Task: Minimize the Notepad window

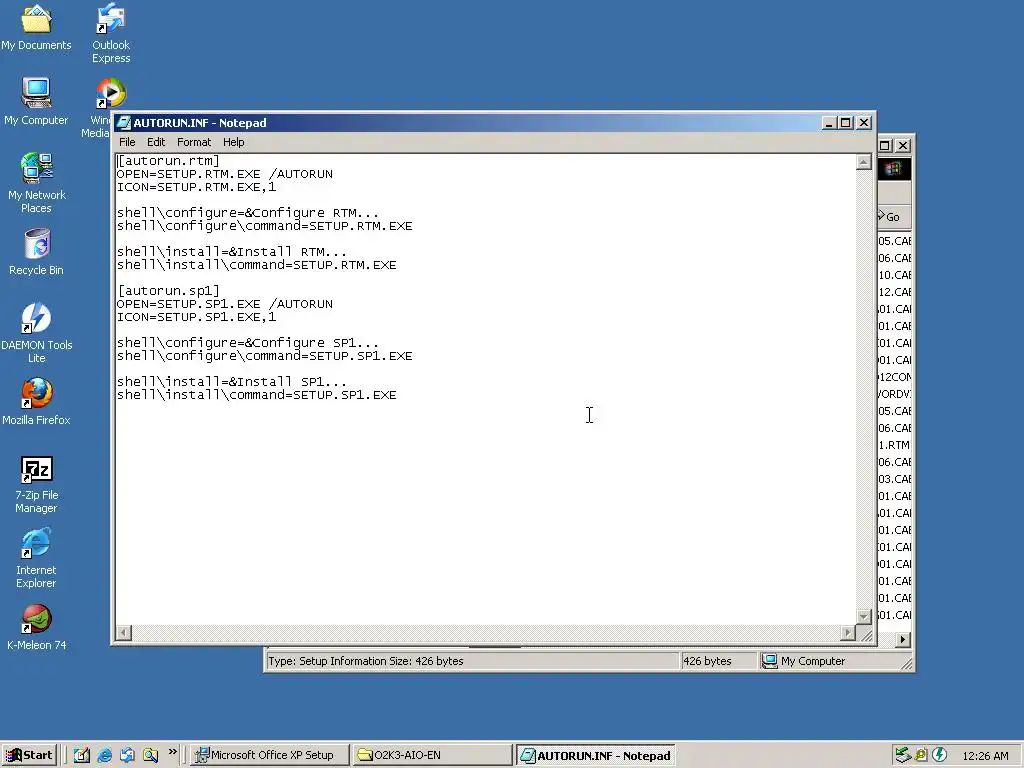Action: pos(829,123)
